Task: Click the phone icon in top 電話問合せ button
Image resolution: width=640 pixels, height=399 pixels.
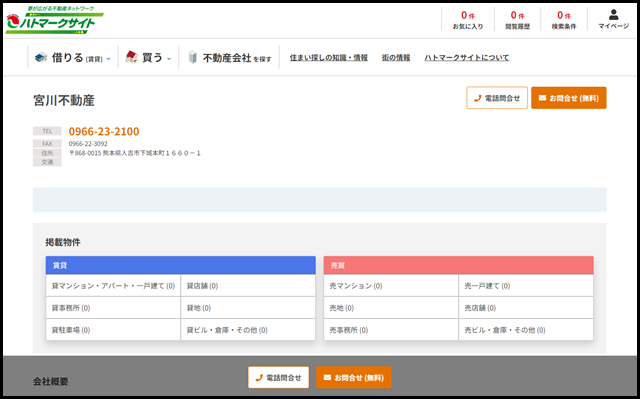Action: [x=478, y=98]
